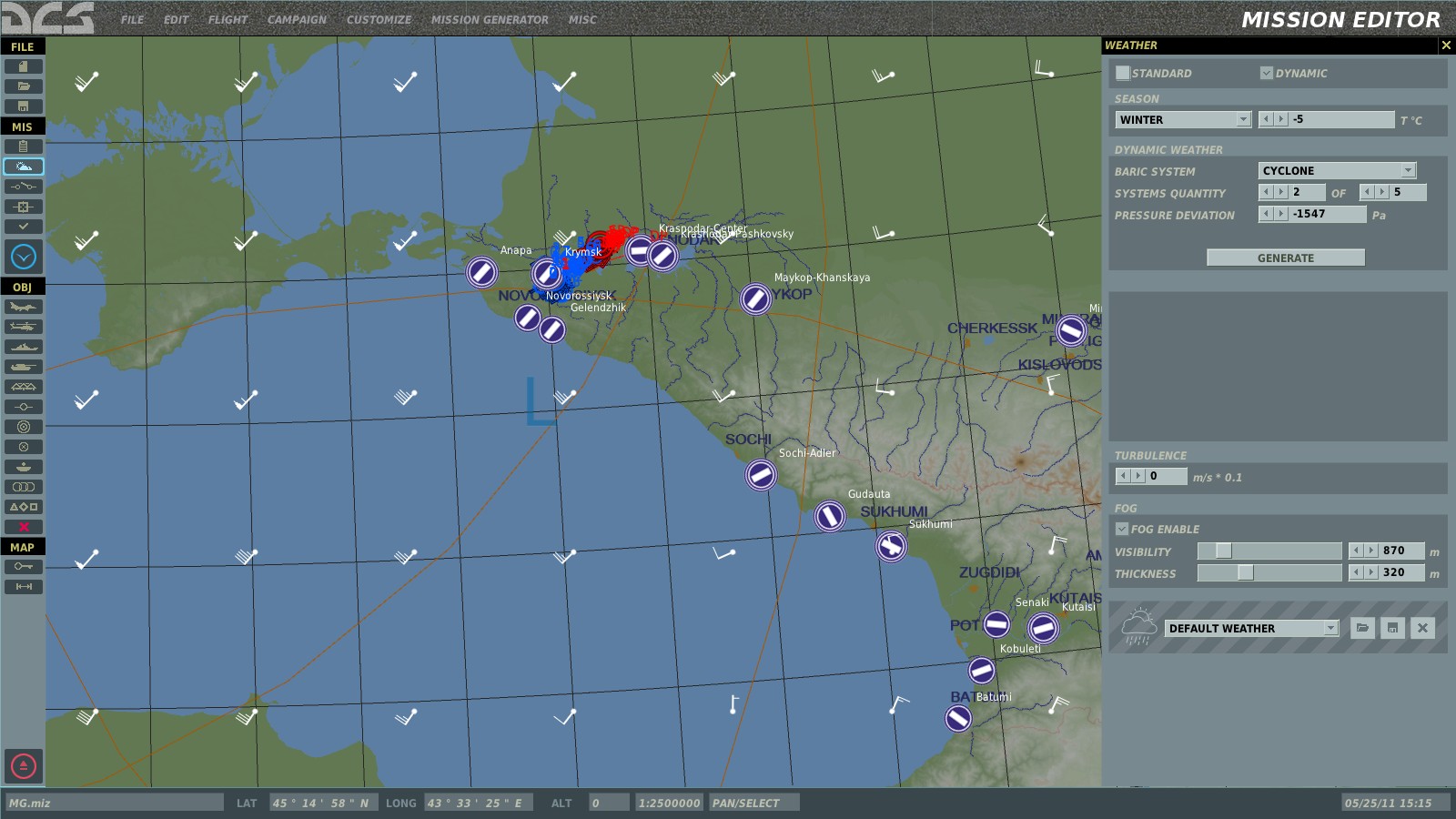Toggle the Dynamic weather checkbox
The image size is (1456, 819).
(1266, 73)
